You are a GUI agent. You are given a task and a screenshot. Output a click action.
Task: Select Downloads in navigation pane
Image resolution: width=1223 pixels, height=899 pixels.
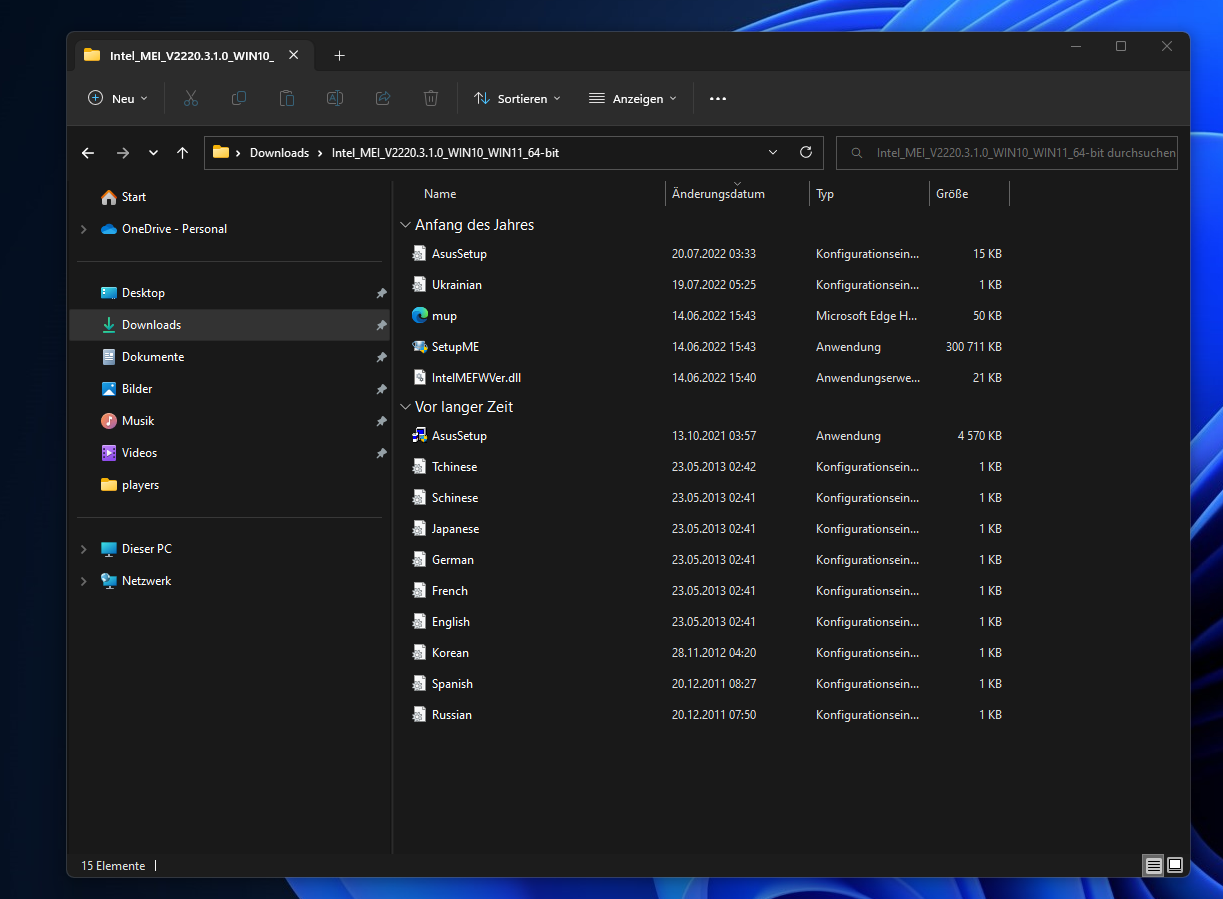(x=229, y=325)
